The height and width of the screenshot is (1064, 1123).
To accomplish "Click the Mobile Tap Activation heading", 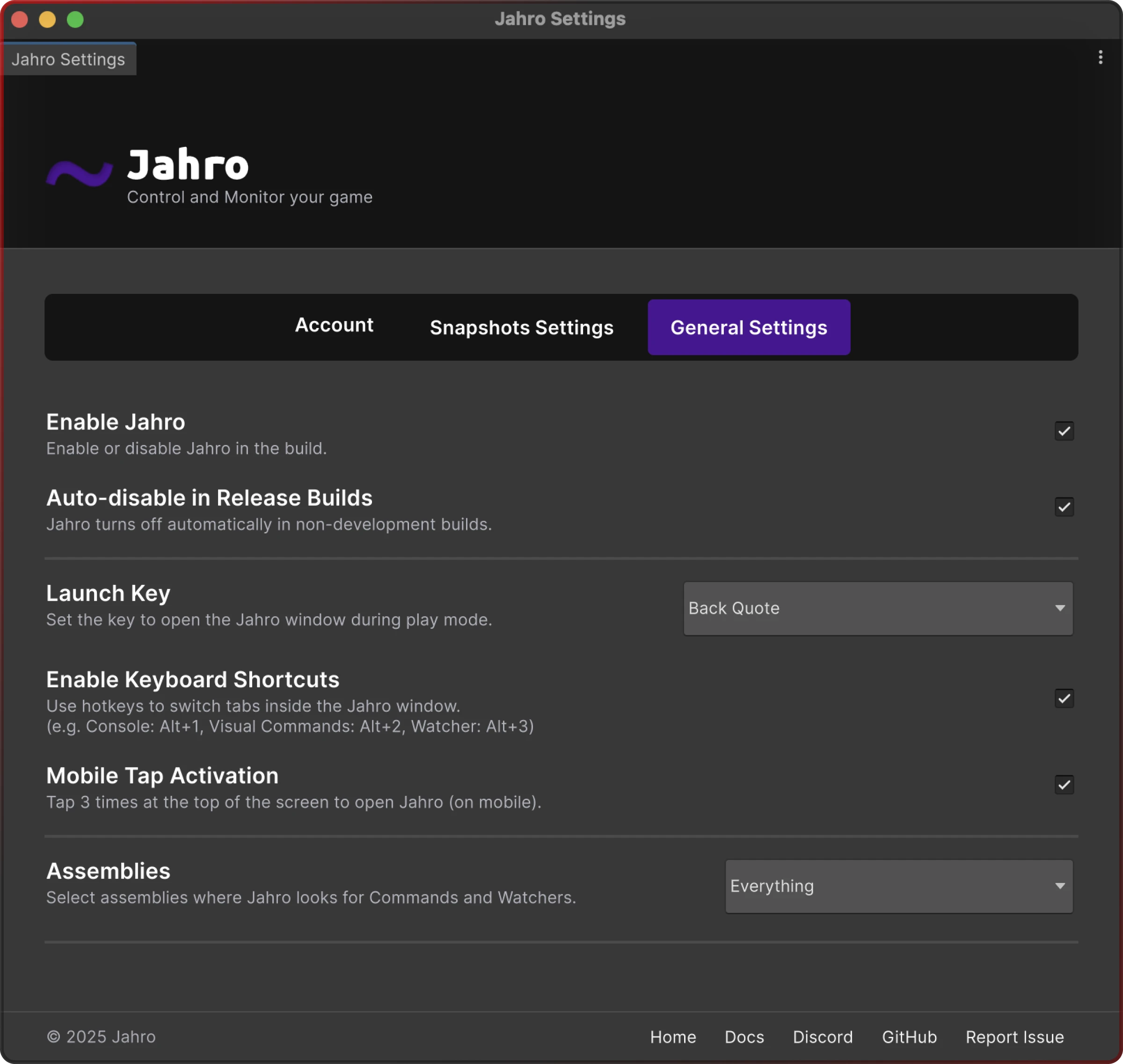I will point(162,776).
